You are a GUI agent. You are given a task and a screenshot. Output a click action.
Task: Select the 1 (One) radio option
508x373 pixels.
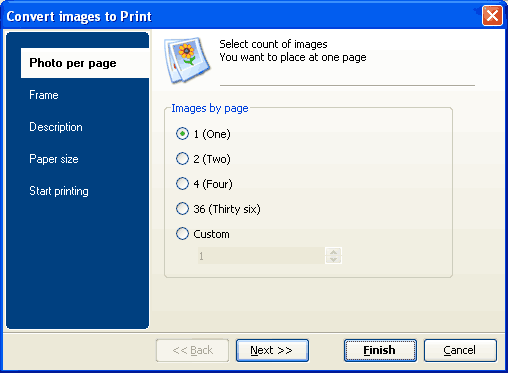(x=203, y=134)
